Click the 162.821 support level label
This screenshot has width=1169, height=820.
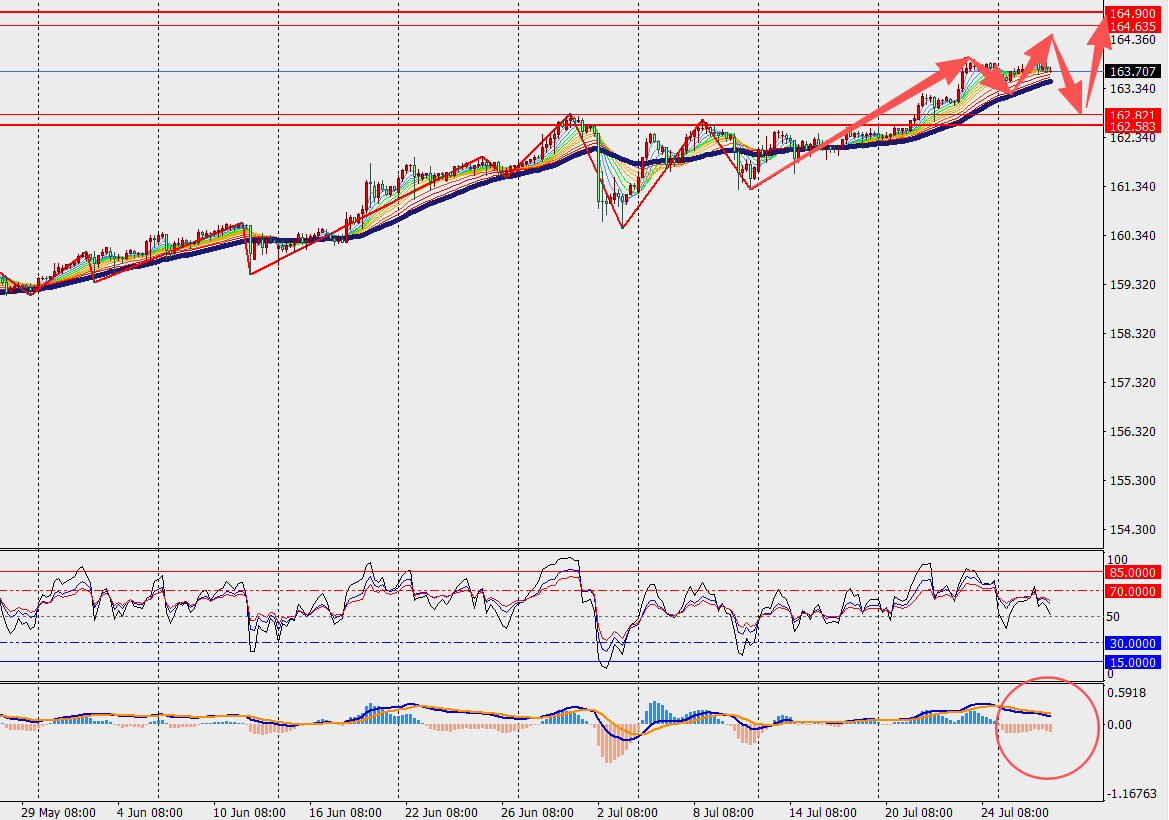(1132, 115)
